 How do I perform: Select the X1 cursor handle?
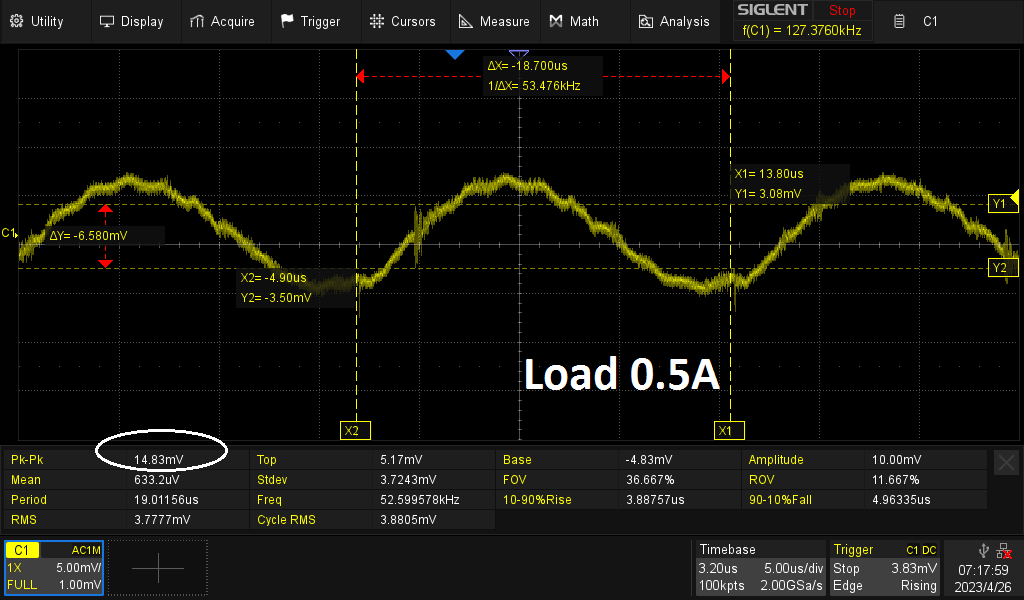tap(729, 431)
